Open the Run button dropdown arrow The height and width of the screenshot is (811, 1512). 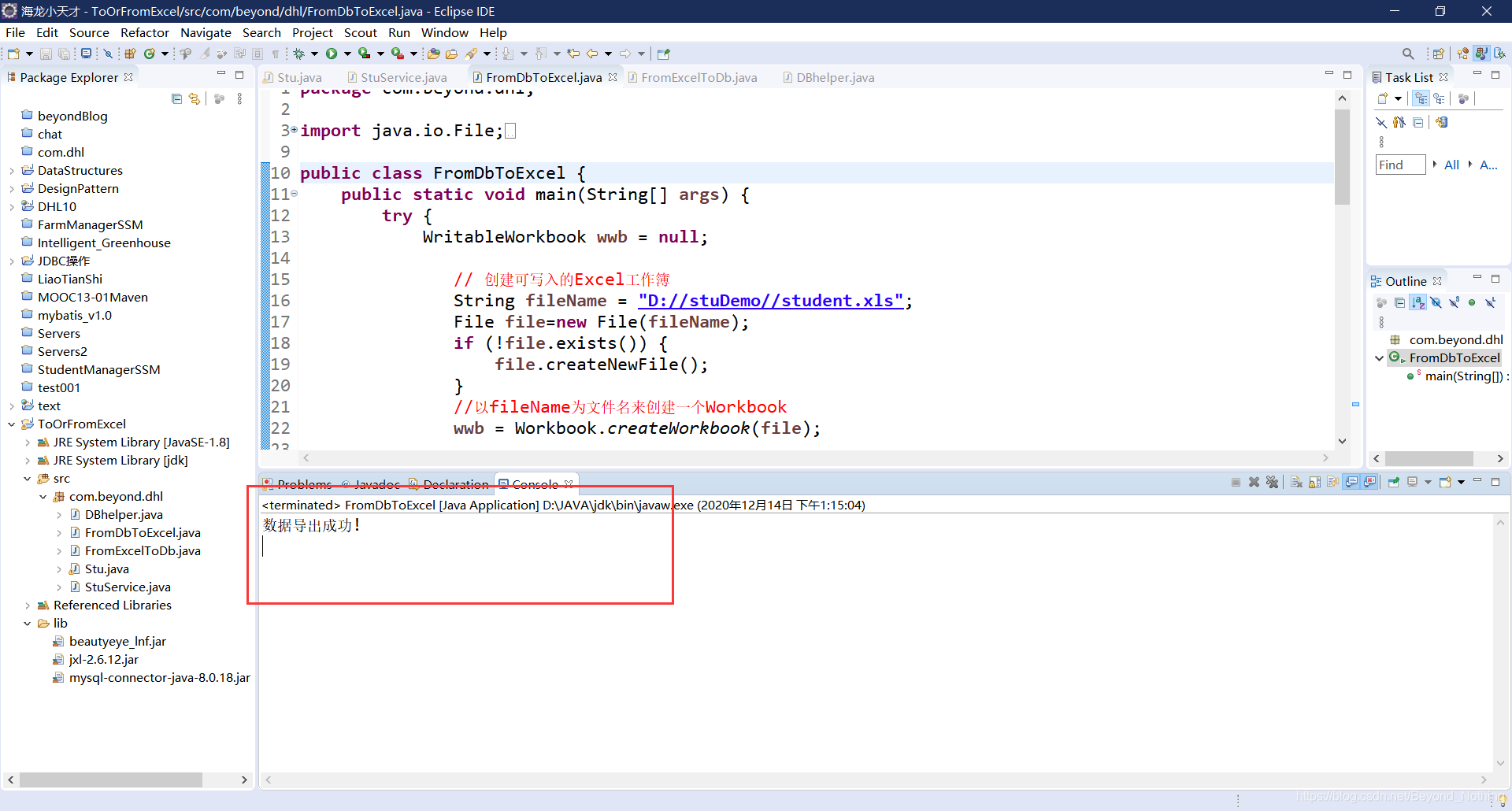click(347, 53)
